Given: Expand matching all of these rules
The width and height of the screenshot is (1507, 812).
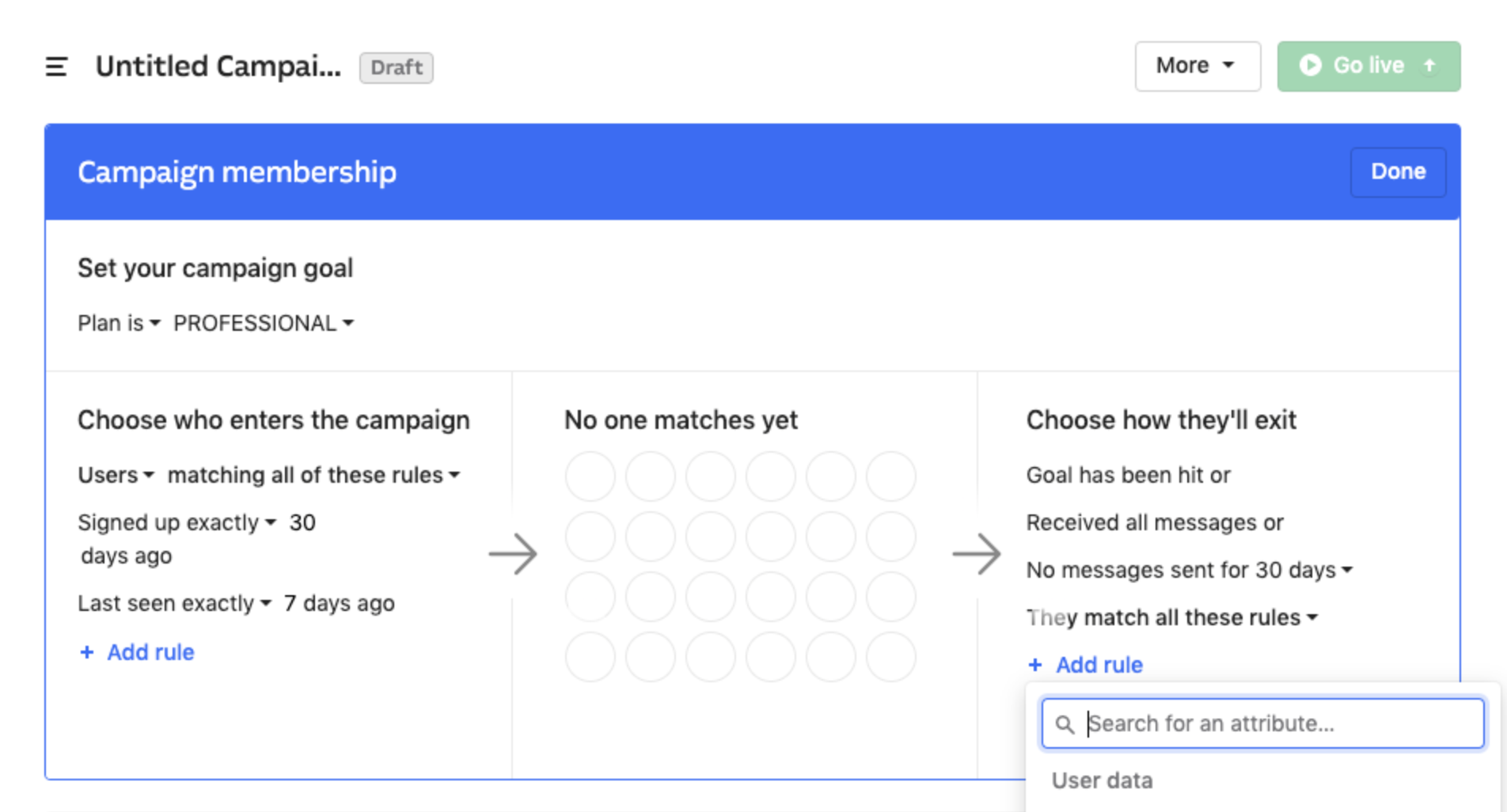Looking at the screenshot, I should click(313, 475).
